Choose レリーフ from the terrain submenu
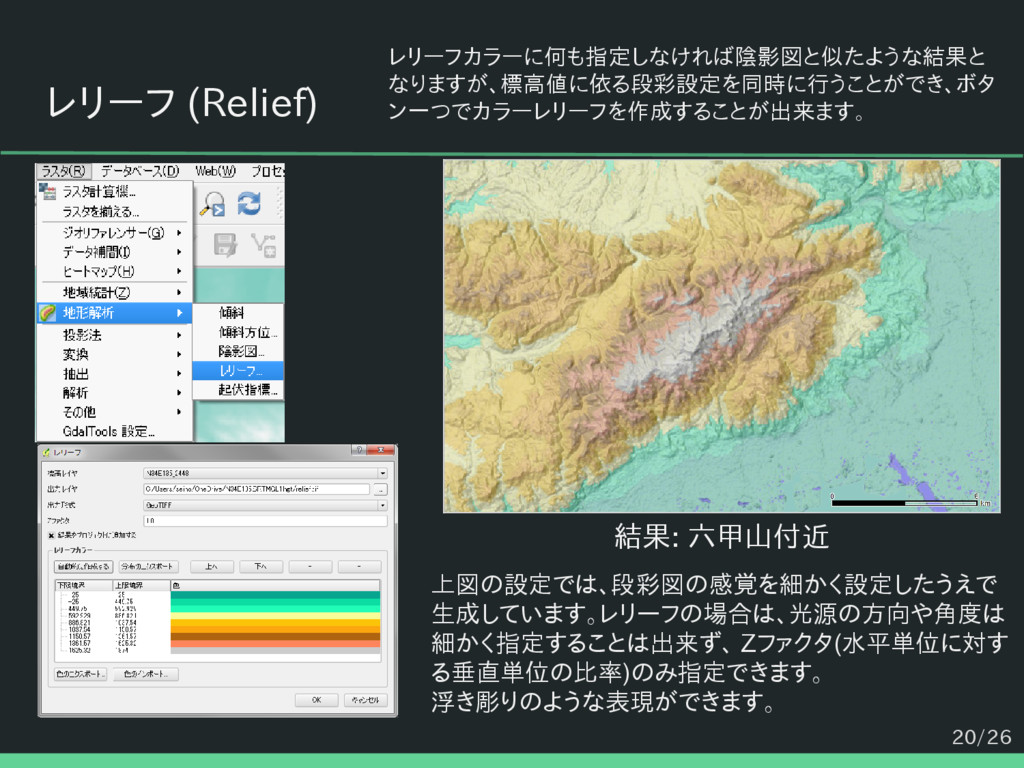 [238, 370]
